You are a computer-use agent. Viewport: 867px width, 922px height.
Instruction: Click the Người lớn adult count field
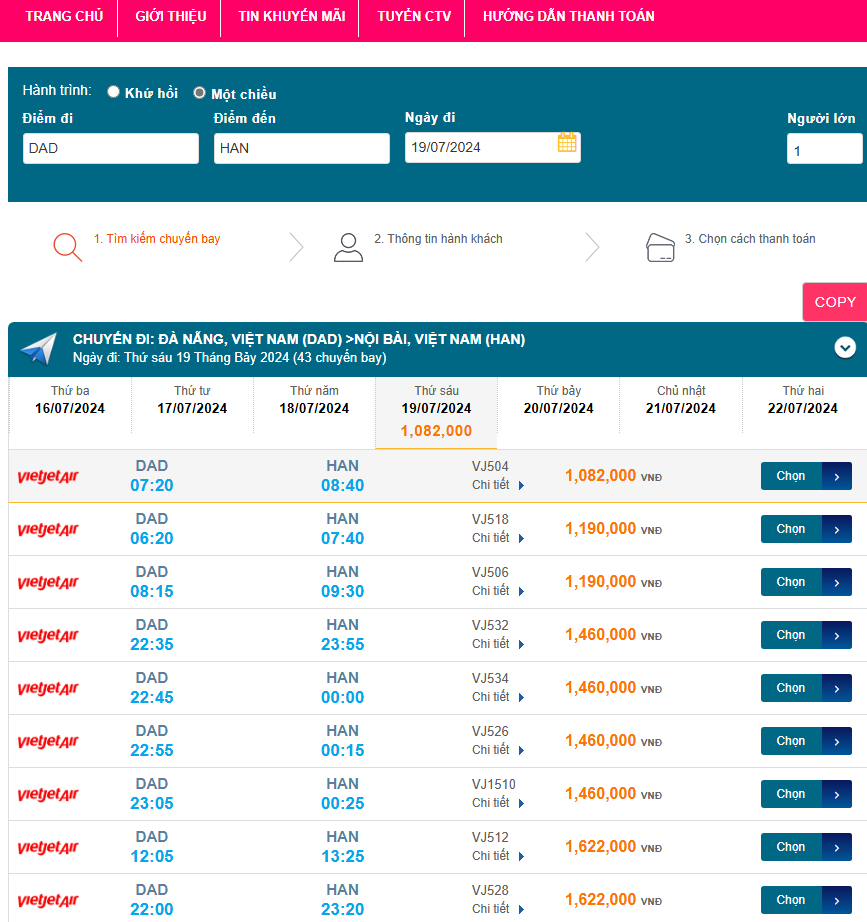click(823, 149)
